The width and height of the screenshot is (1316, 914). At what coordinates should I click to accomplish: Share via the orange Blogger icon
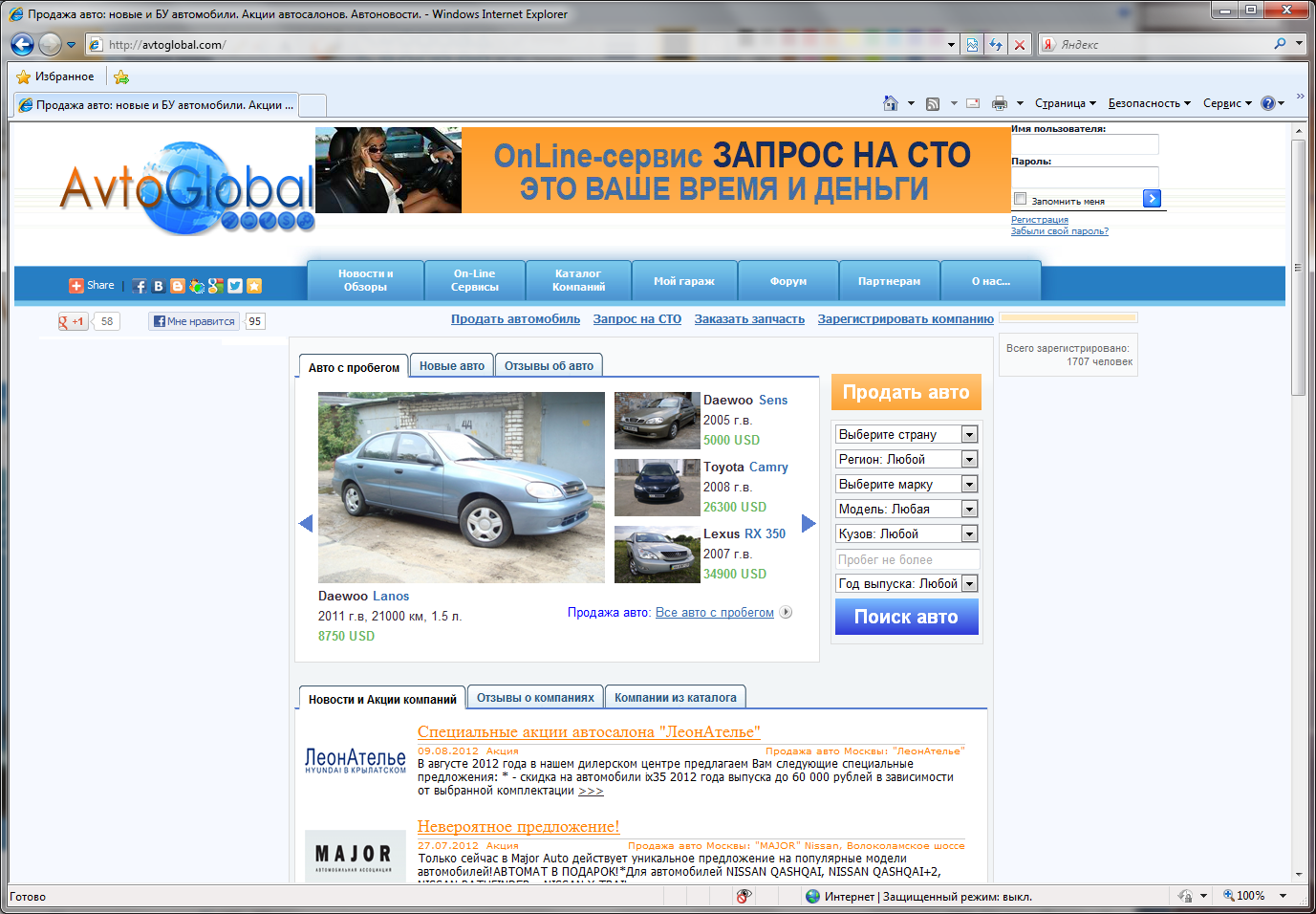178,286
